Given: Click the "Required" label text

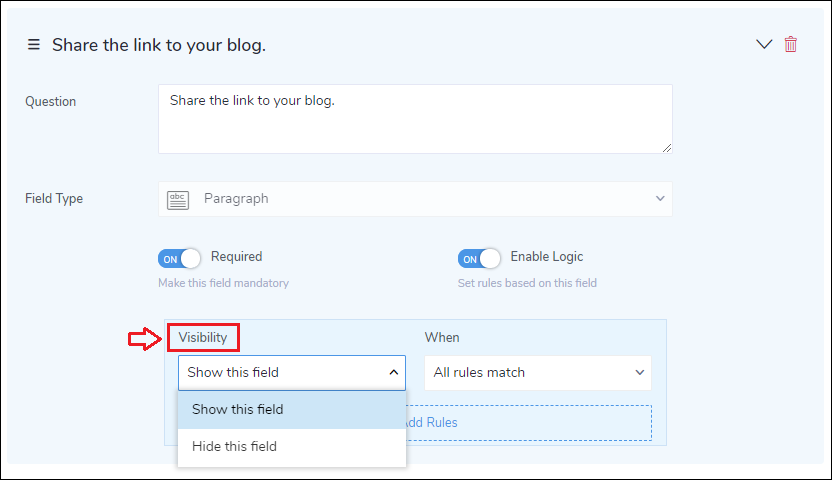Looking at the screenshot, I should (x=236, y=257).
